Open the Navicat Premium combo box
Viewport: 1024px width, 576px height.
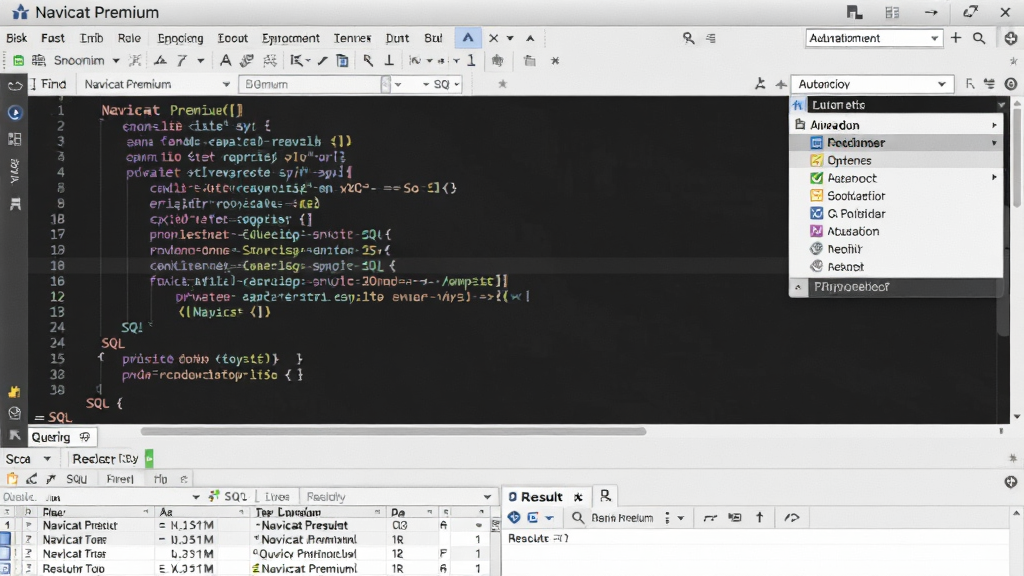click(155, 84)
